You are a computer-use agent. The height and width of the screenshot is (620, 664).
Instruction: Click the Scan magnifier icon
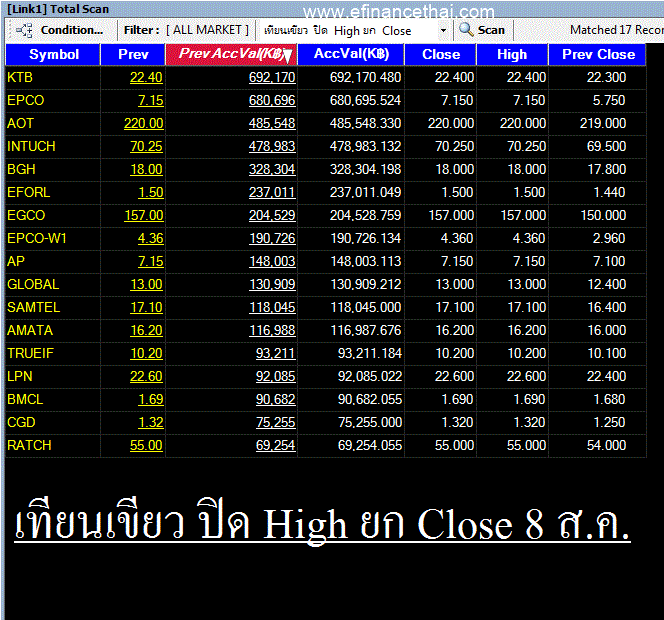pyautogui.click(x=466, y=30)
